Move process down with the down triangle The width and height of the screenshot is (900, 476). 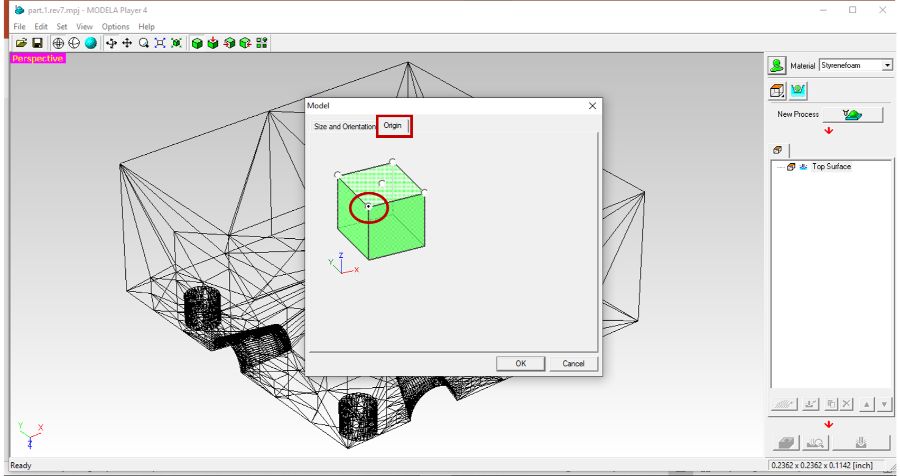(884, 404)
